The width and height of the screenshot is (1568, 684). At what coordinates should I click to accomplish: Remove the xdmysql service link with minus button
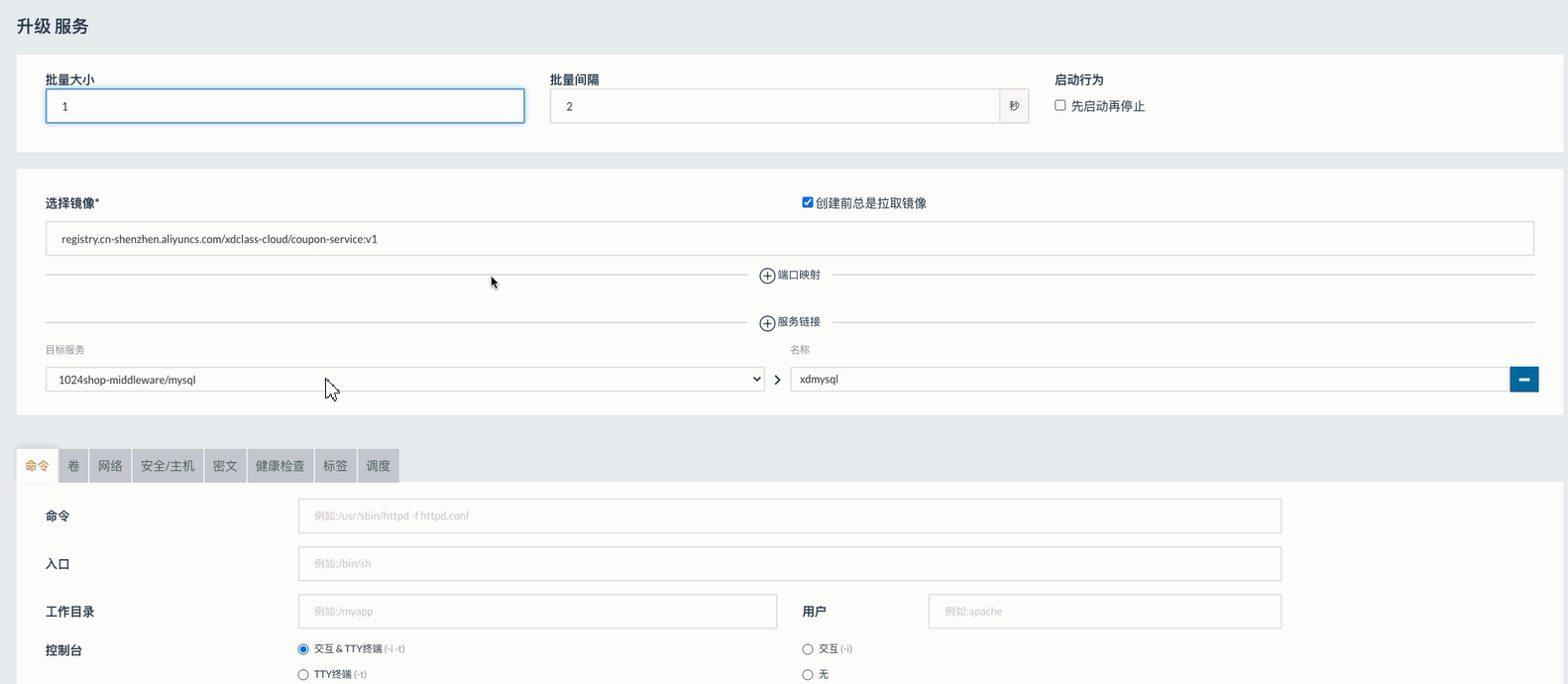coord(1524,380)
